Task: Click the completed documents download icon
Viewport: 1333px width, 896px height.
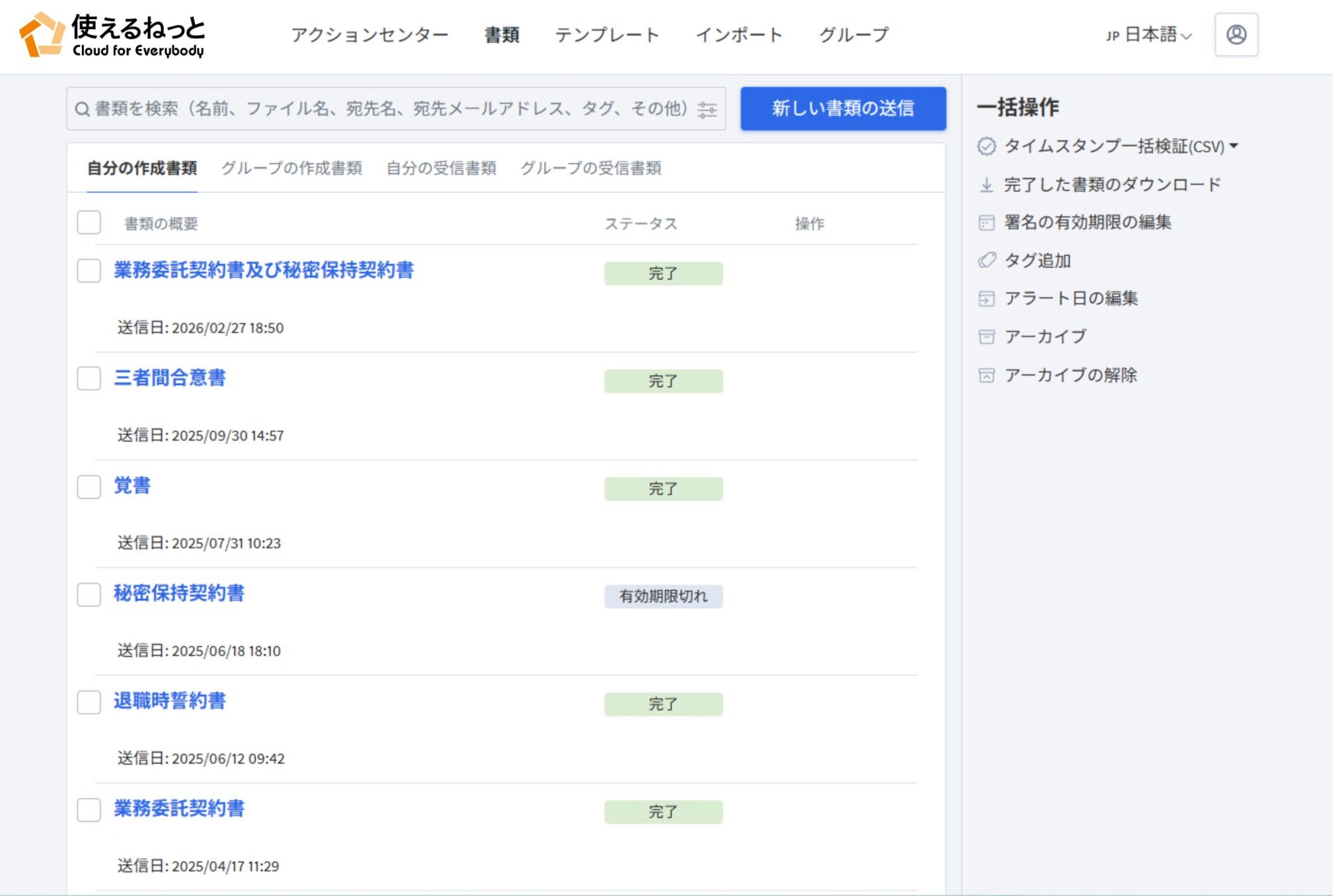Action: click(x=987, y=184)
